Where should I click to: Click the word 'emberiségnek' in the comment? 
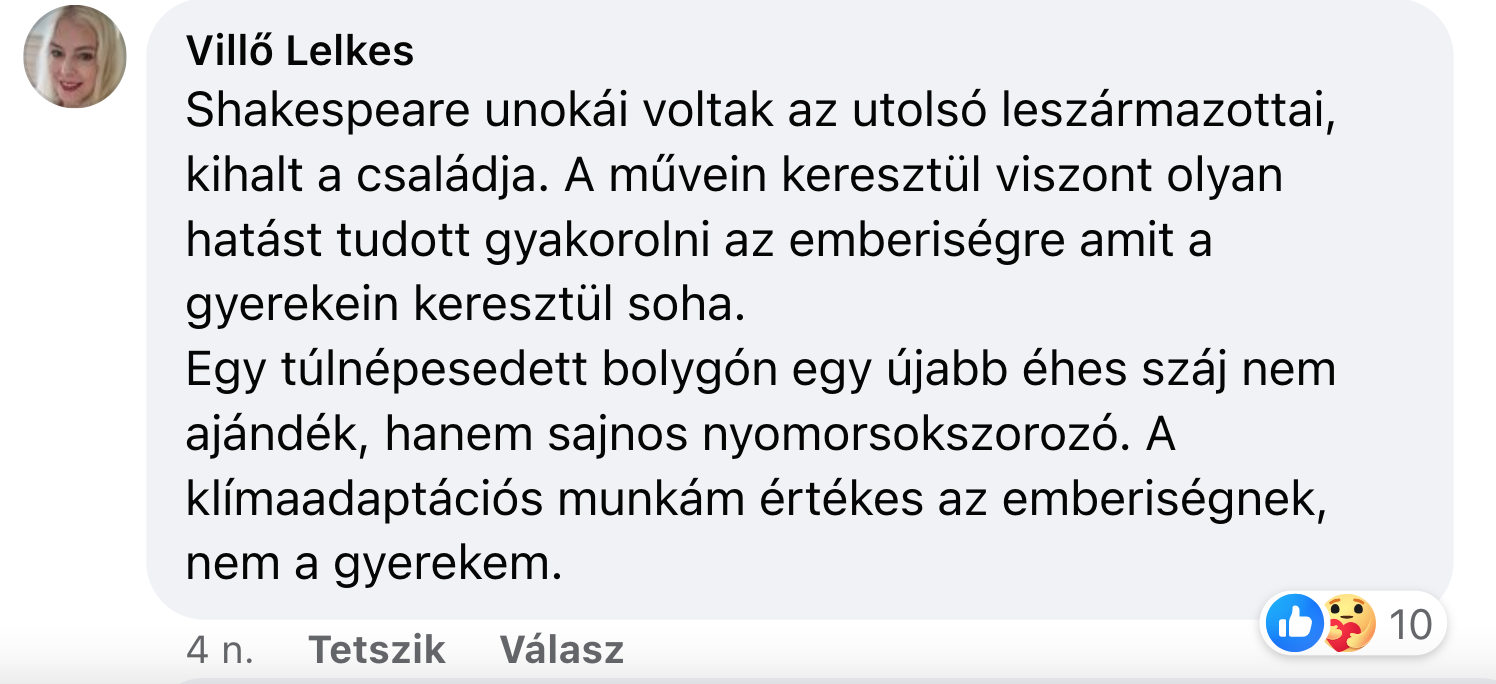1164,500
